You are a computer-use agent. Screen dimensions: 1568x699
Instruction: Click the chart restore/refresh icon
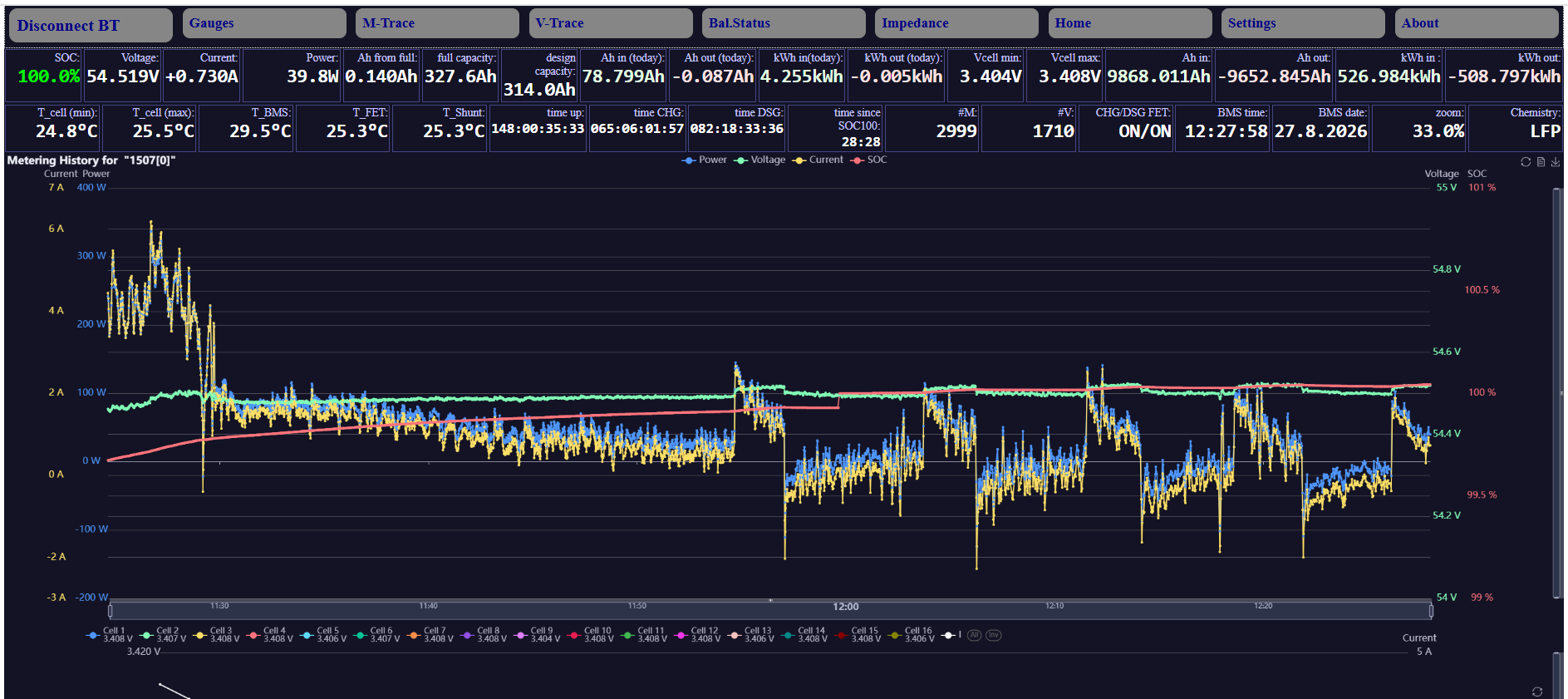click(x=1526, y=162)
